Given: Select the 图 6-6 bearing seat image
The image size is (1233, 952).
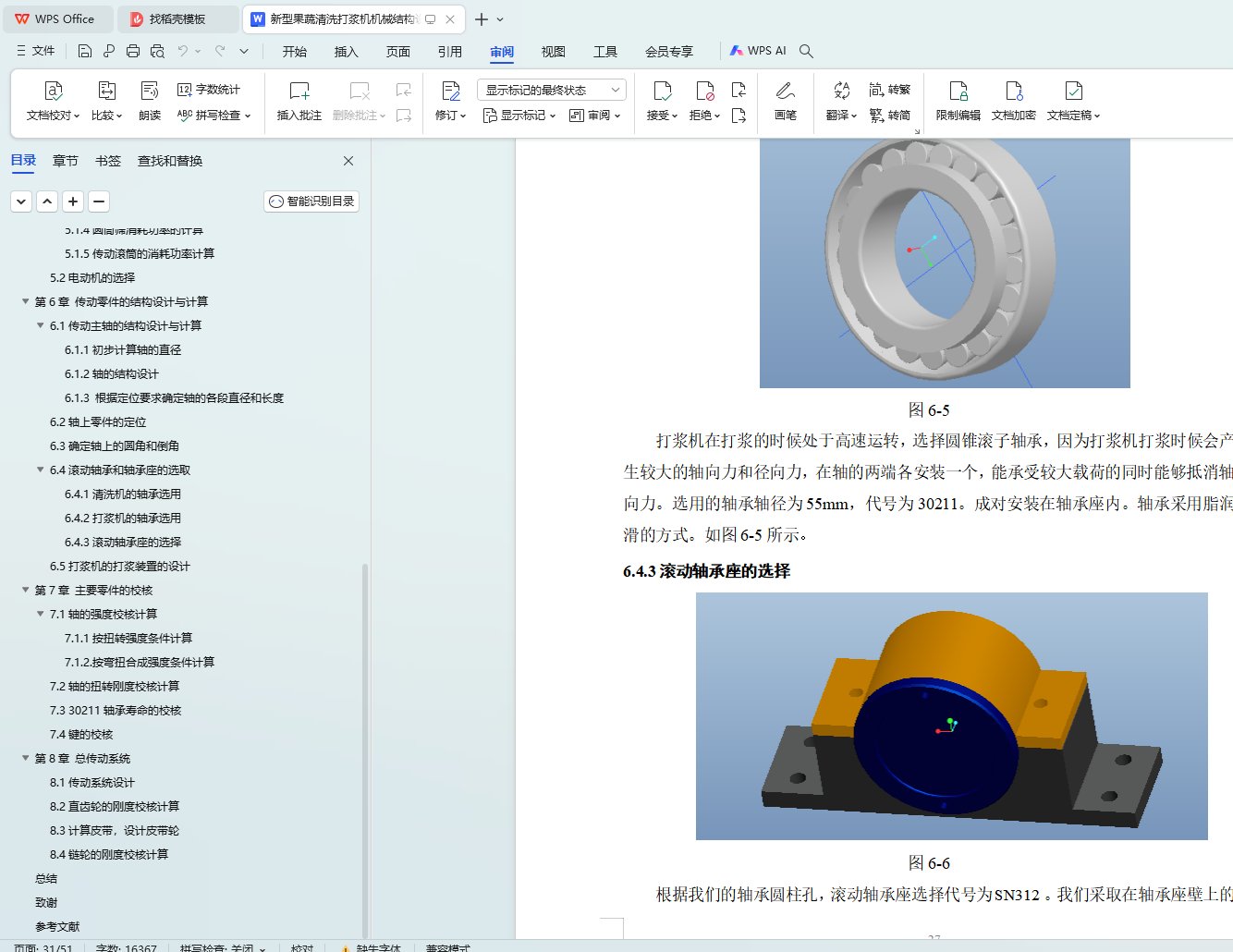Looking at the screenshot, I should click(951, 716).
